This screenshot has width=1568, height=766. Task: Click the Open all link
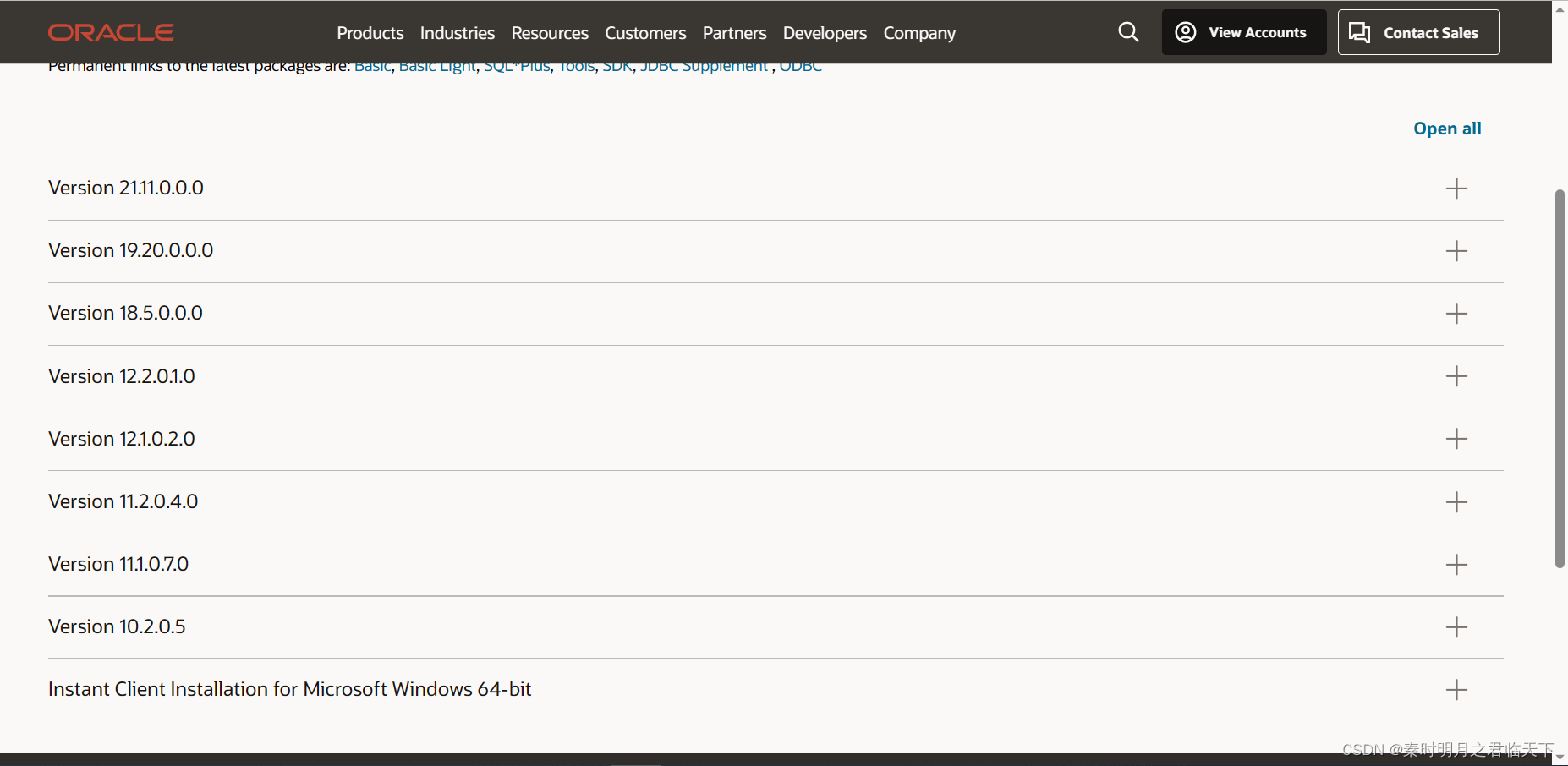click(1447, 129)
